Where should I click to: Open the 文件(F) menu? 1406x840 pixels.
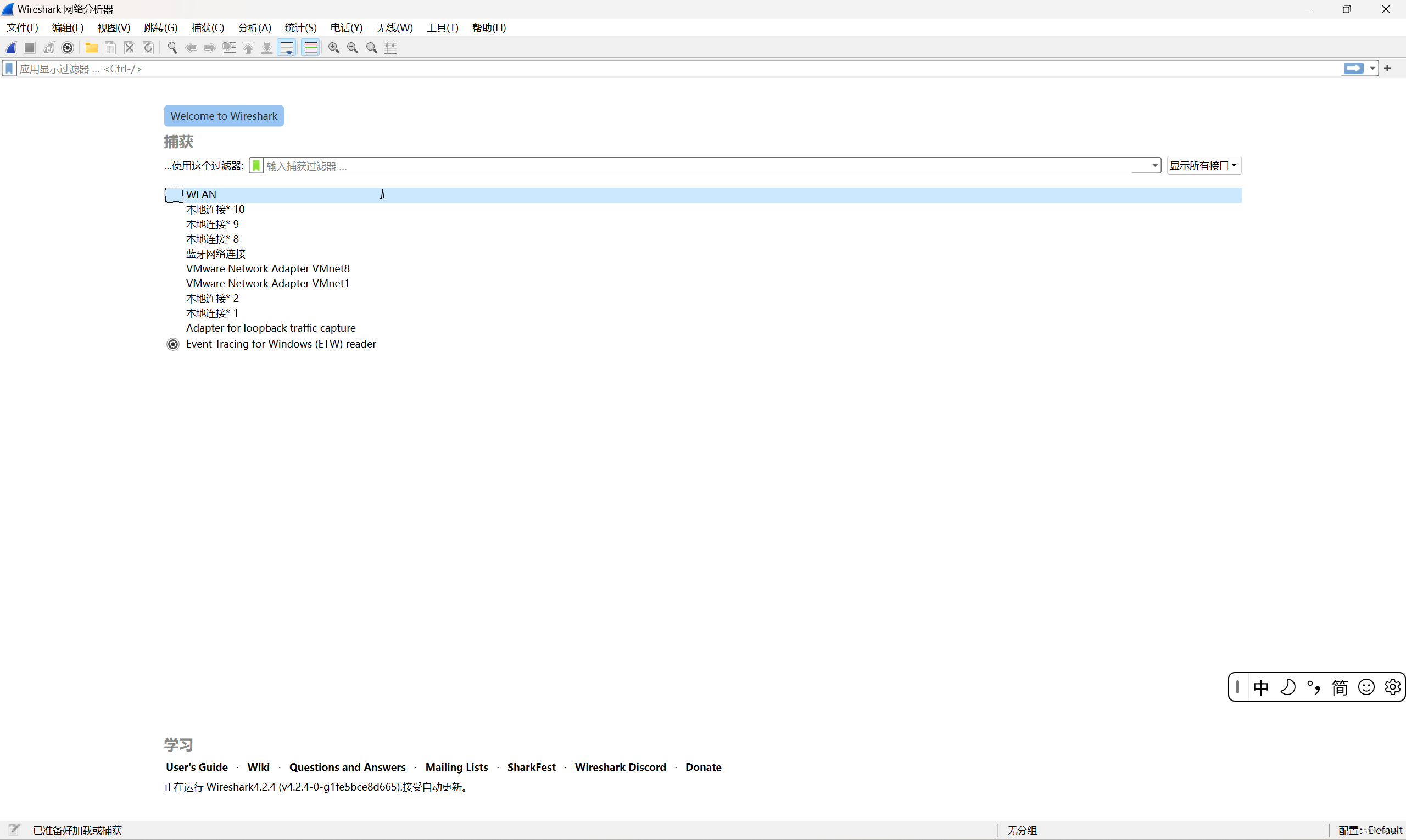pyautogui.click(x=22, y=28)
